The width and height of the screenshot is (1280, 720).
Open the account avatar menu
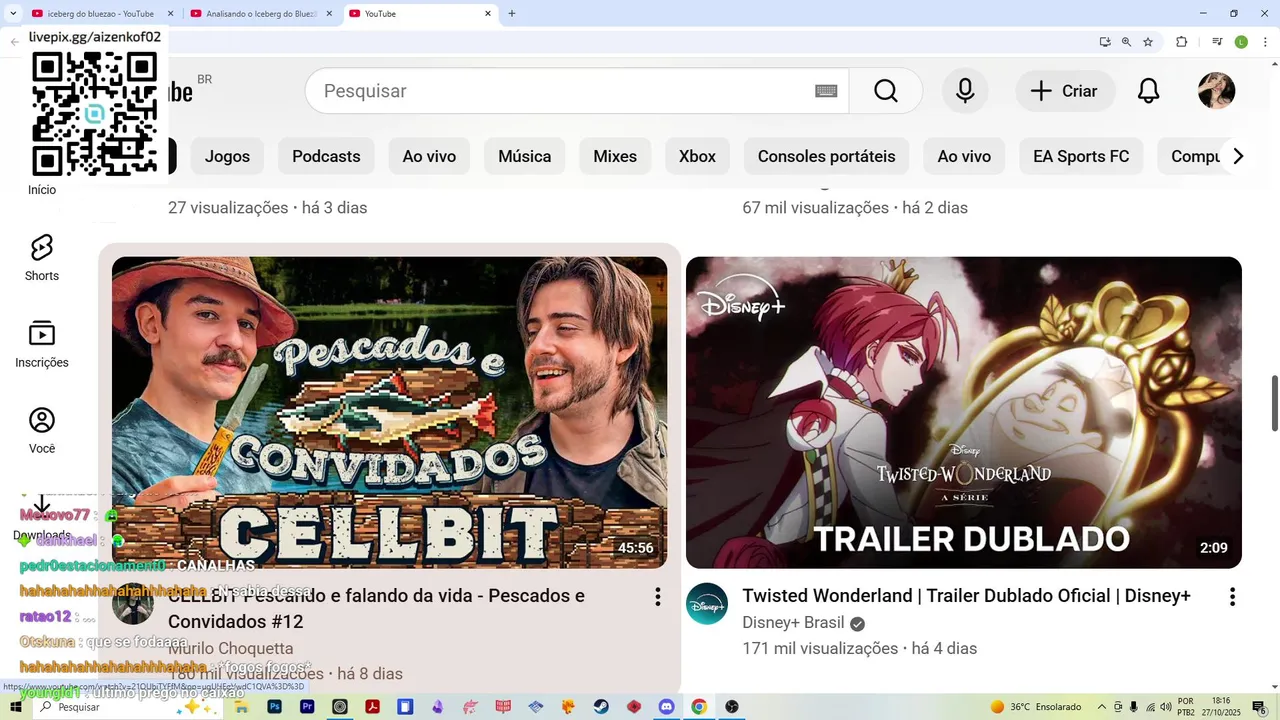click(1216, 91)
